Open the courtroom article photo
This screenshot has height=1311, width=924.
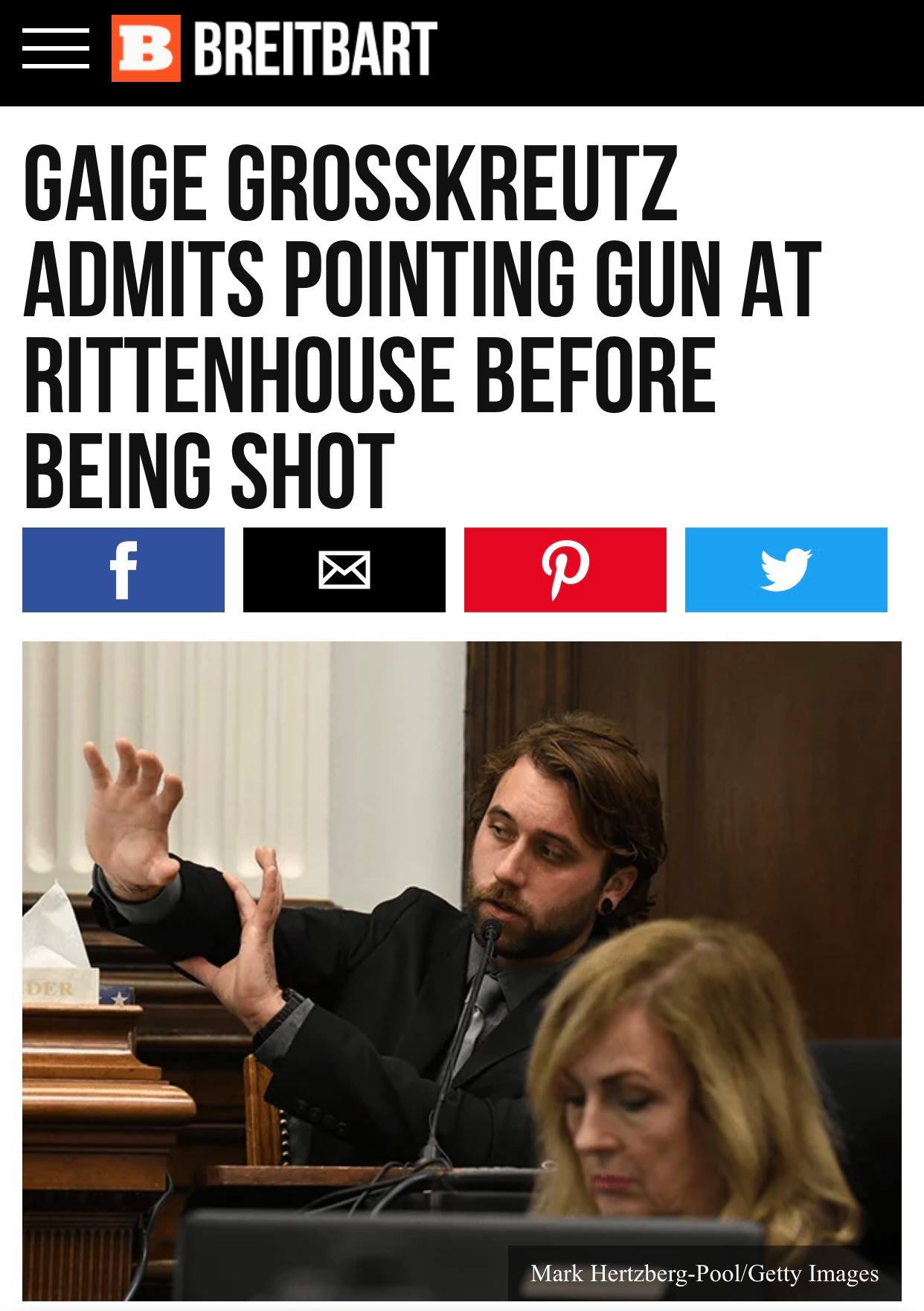coord(462,971)
